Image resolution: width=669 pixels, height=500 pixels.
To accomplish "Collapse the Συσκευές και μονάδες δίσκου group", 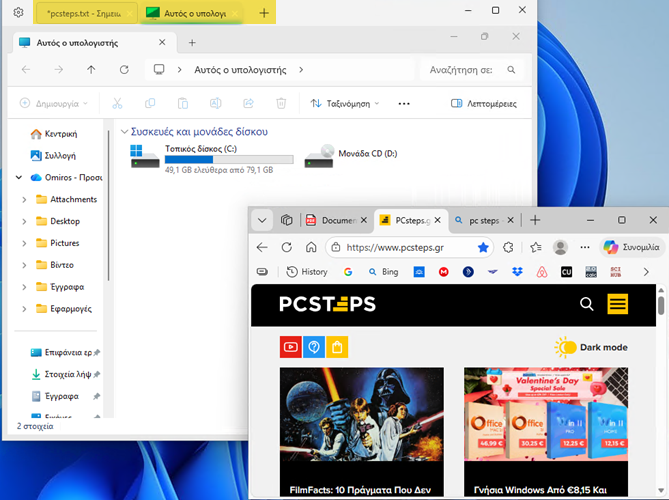I will point(124,131).
